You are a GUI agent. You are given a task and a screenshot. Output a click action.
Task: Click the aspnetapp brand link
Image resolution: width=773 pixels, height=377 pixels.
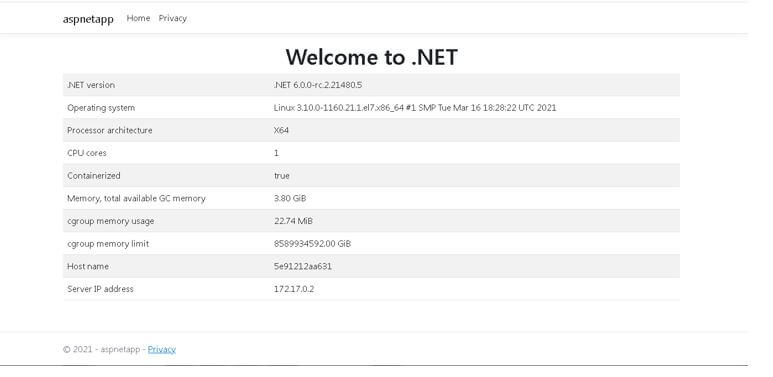coord(88,19)
